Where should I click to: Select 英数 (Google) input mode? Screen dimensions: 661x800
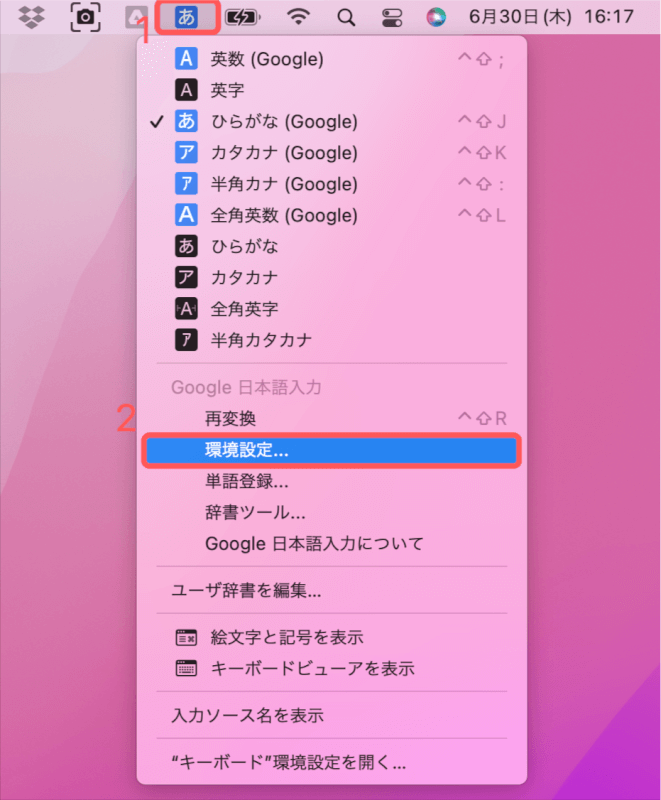[x=332, y=59]
